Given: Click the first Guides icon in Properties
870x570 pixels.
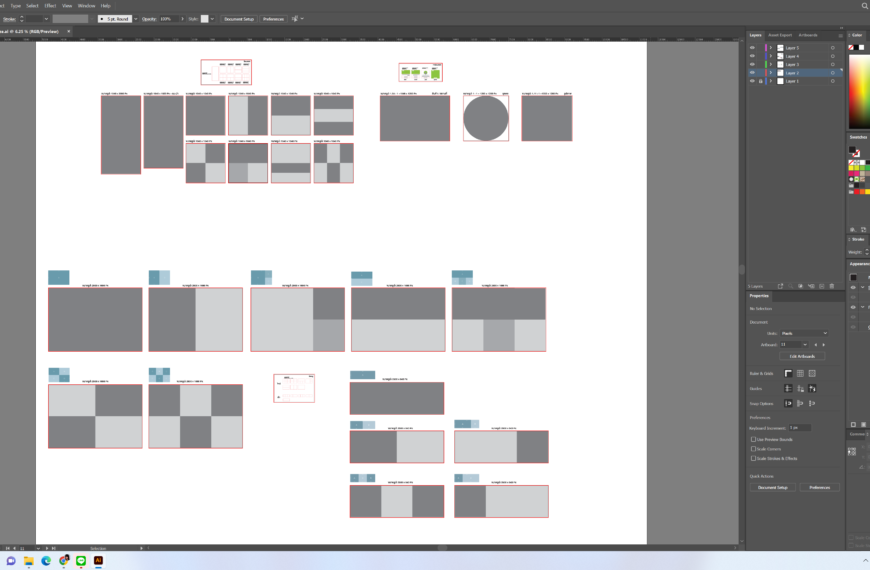Looking at the screenshot, I should click(789, 388).
